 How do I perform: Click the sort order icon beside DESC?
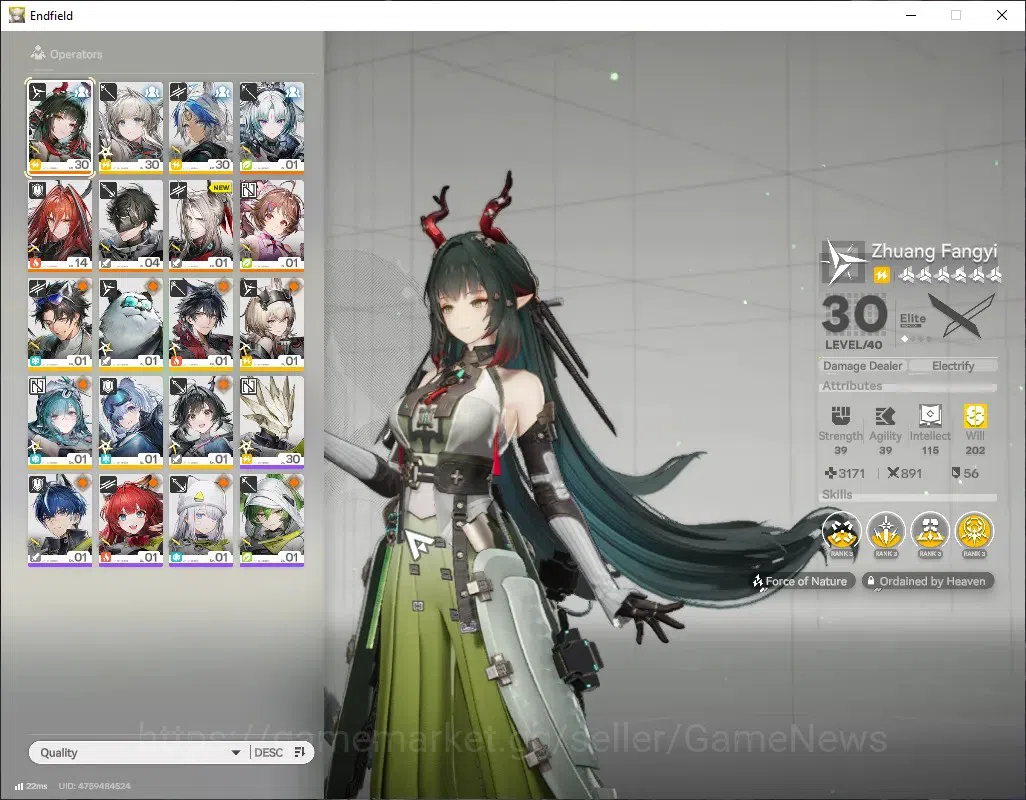pyautogui.click(x=300, y=752)
